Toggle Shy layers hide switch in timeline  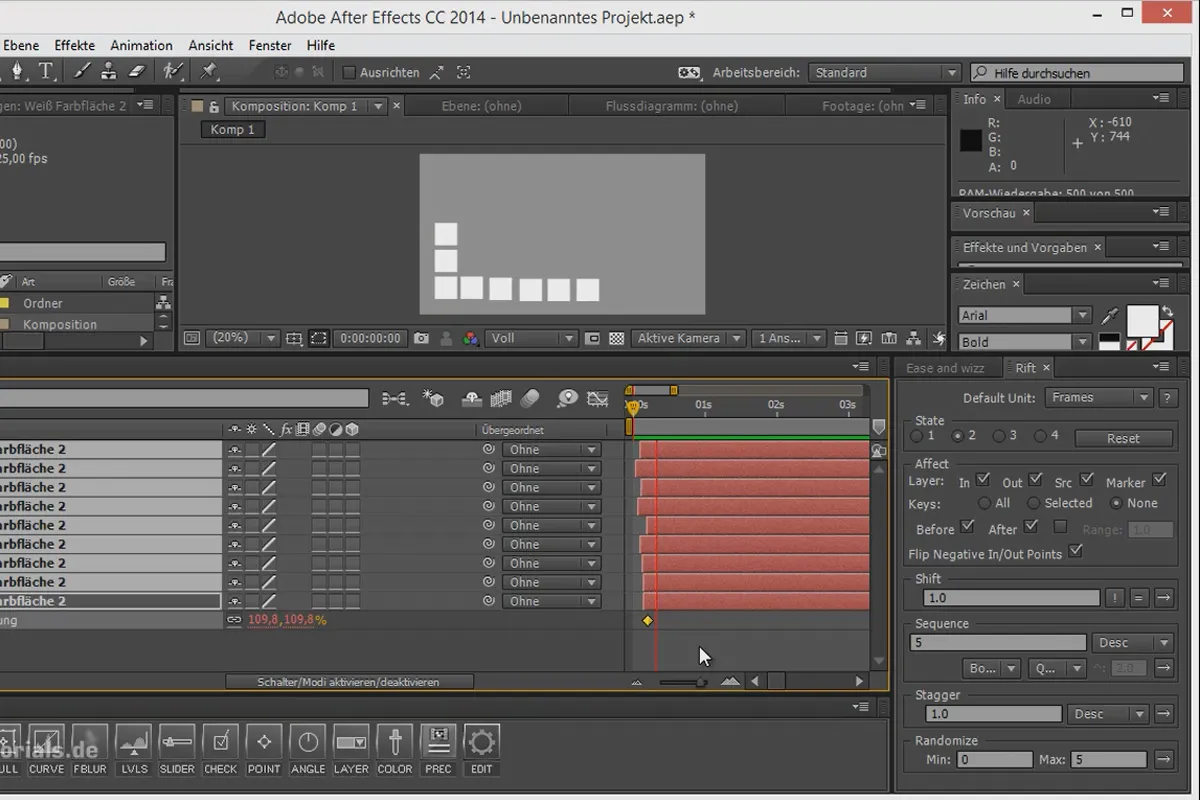472,399
